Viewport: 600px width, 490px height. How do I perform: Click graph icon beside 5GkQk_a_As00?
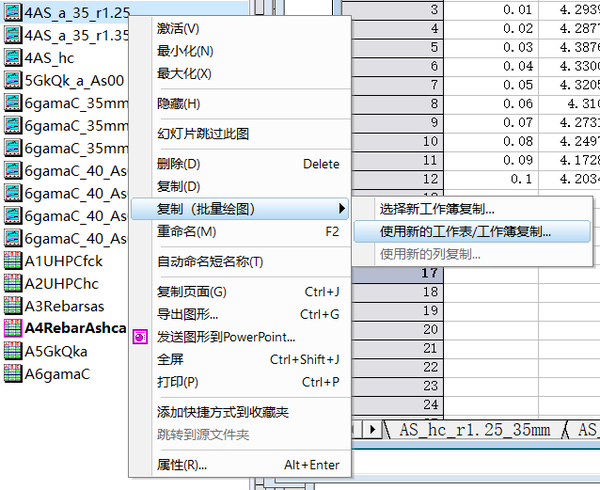pyautogui.click(x=12, y=80)
